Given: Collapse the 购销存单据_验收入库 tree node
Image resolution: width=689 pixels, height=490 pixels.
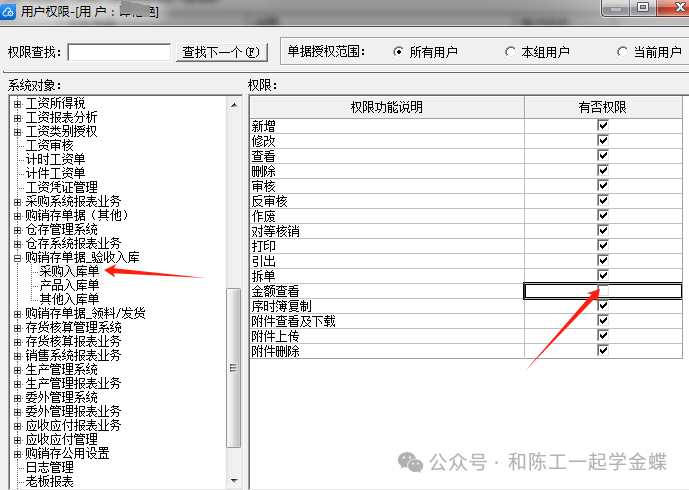Looking at the screenshot, I should 17,257.
